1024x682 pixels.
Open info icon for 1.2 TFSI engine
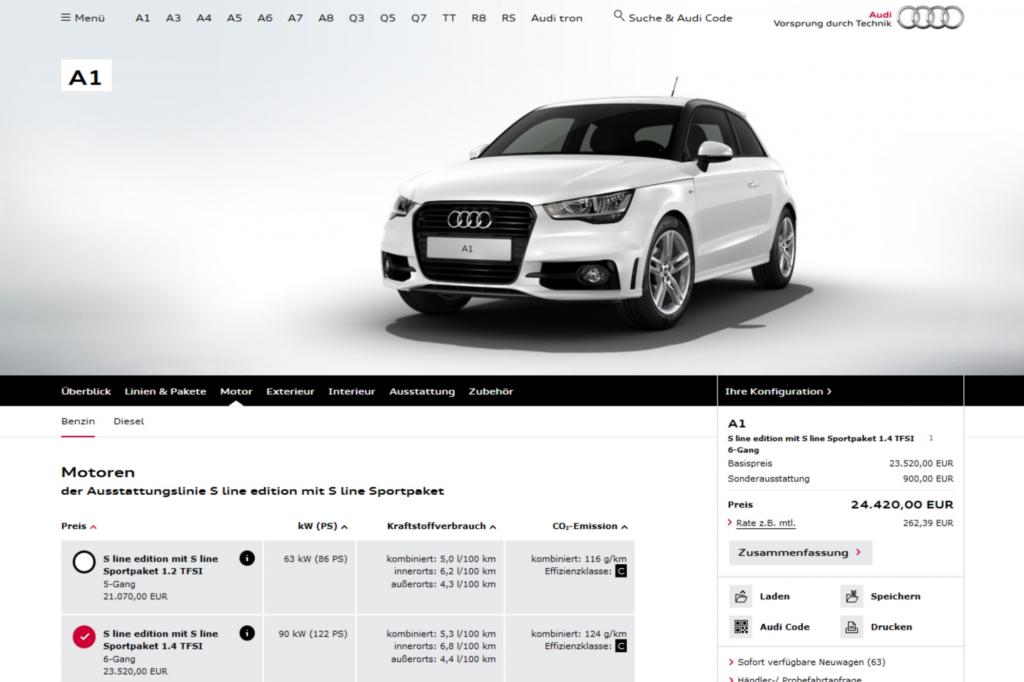point(247,559)
